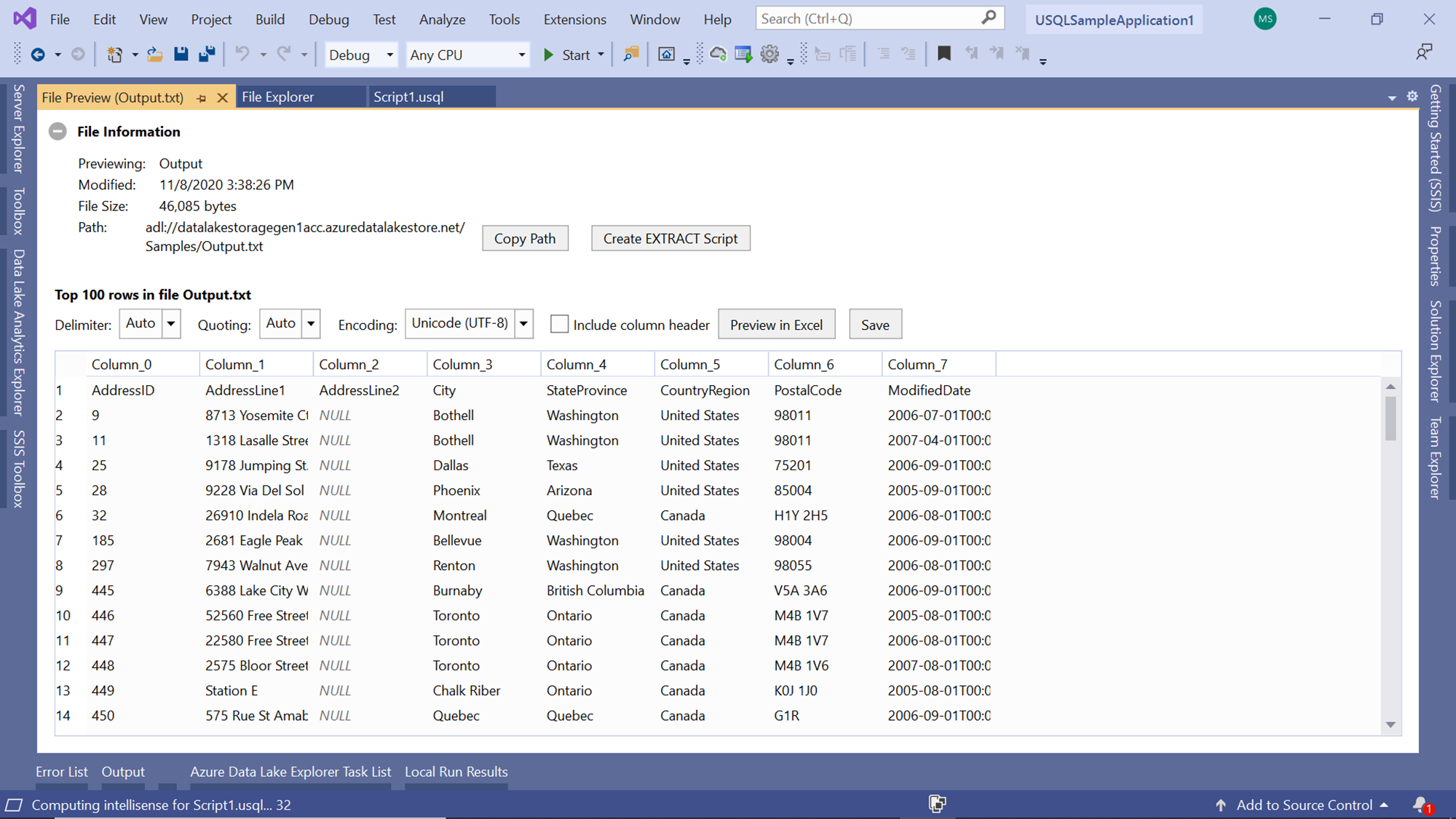Click the window settings gear near tabs
This screenshot has width=1456, height=819.
tap(1412, 96)
